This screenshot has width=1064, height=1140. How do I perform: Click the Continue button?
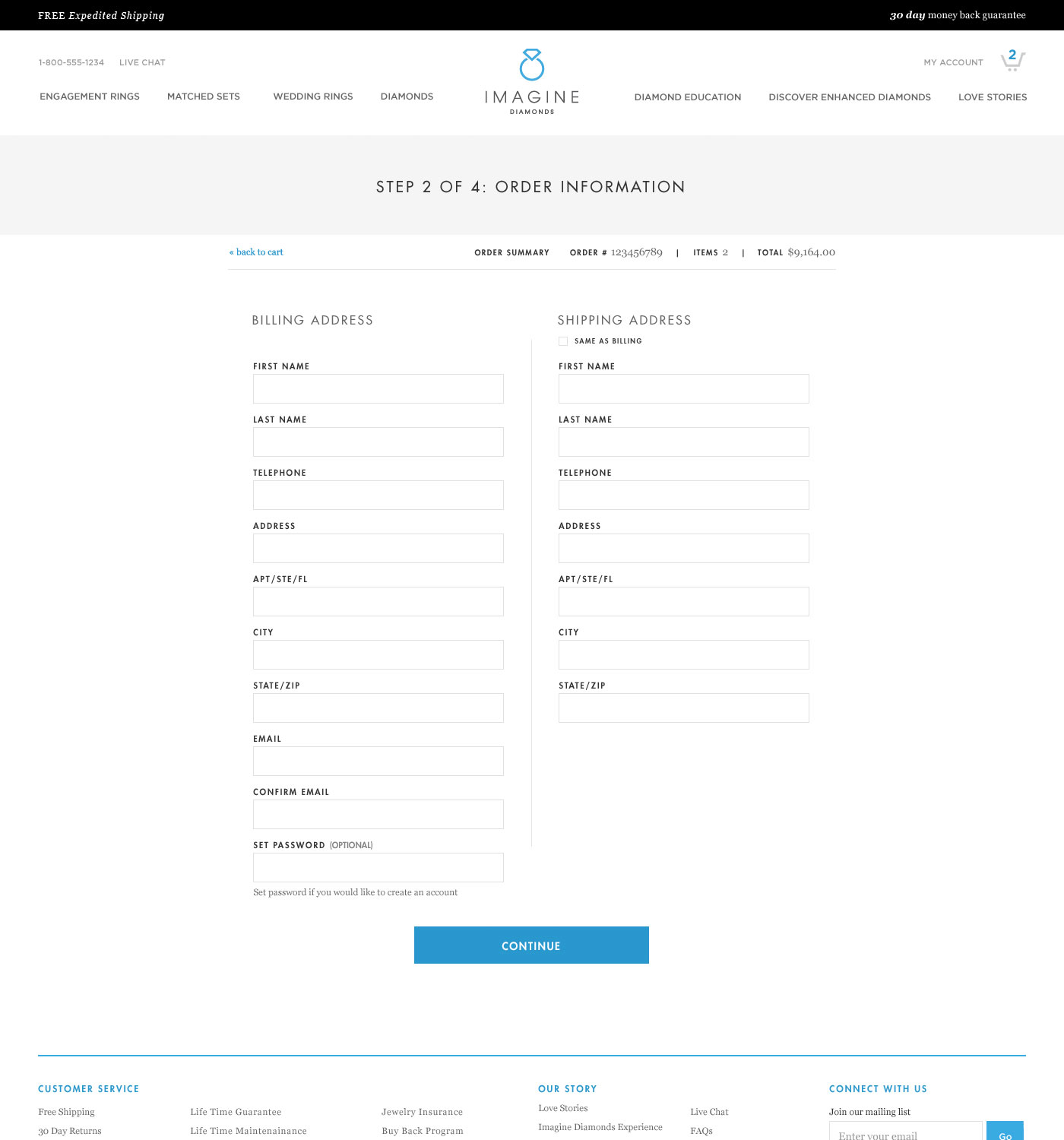click(x=531, y=945)
